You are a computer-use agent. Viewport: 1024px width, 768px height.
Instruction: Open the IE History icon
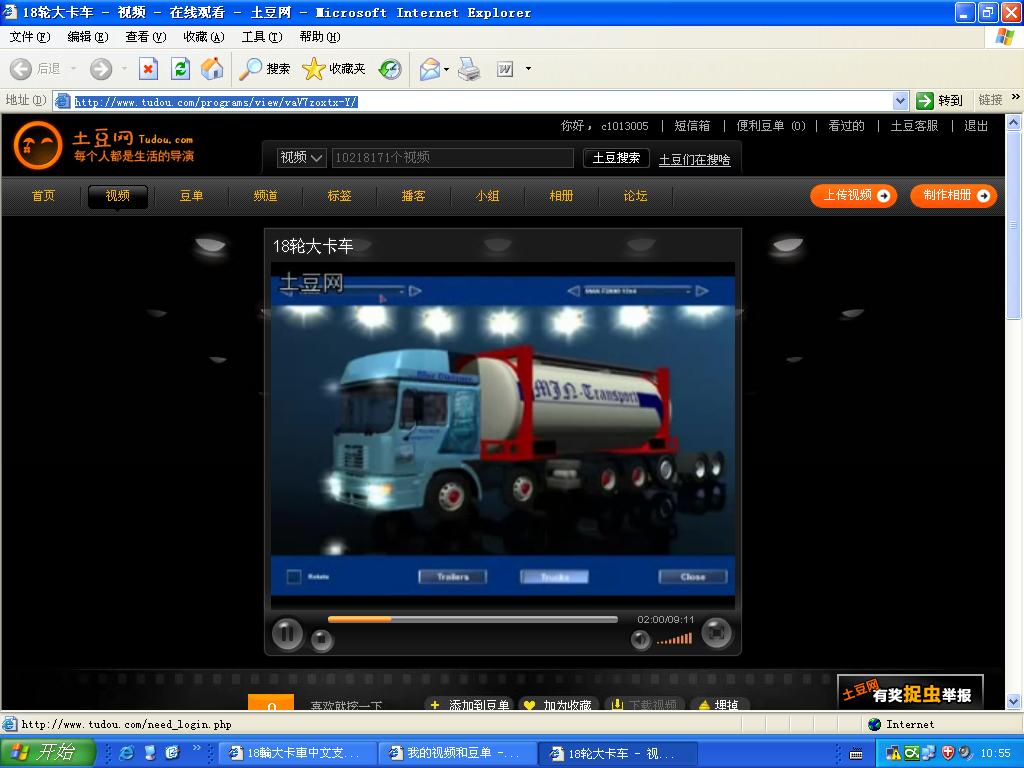click(x=391, y=69)
